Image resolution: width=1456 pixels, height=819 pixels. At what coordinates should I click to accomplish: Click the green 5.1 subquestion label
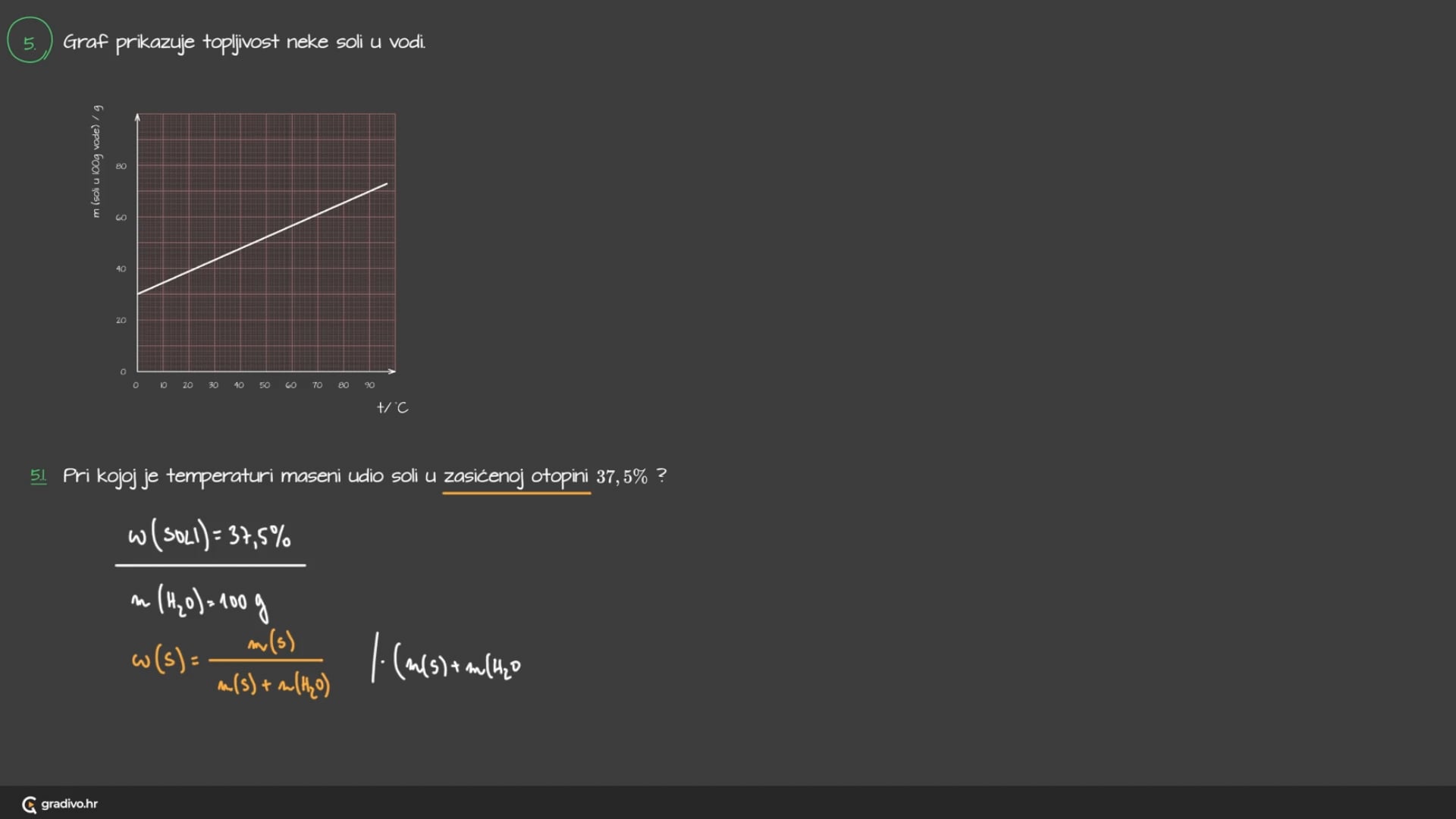pos(38,476)
